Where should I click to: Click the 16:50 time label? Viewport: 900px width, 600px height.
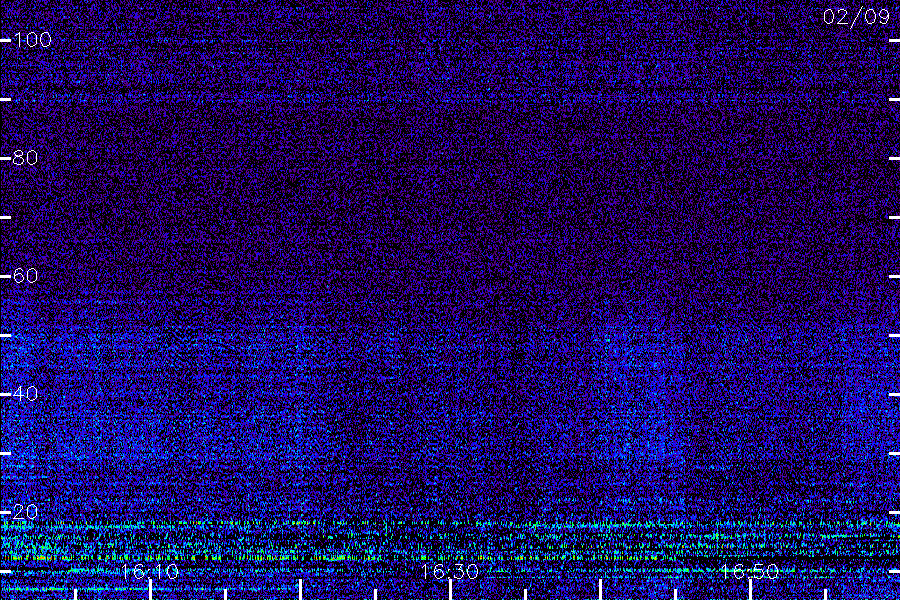click(x=750, y=571)
